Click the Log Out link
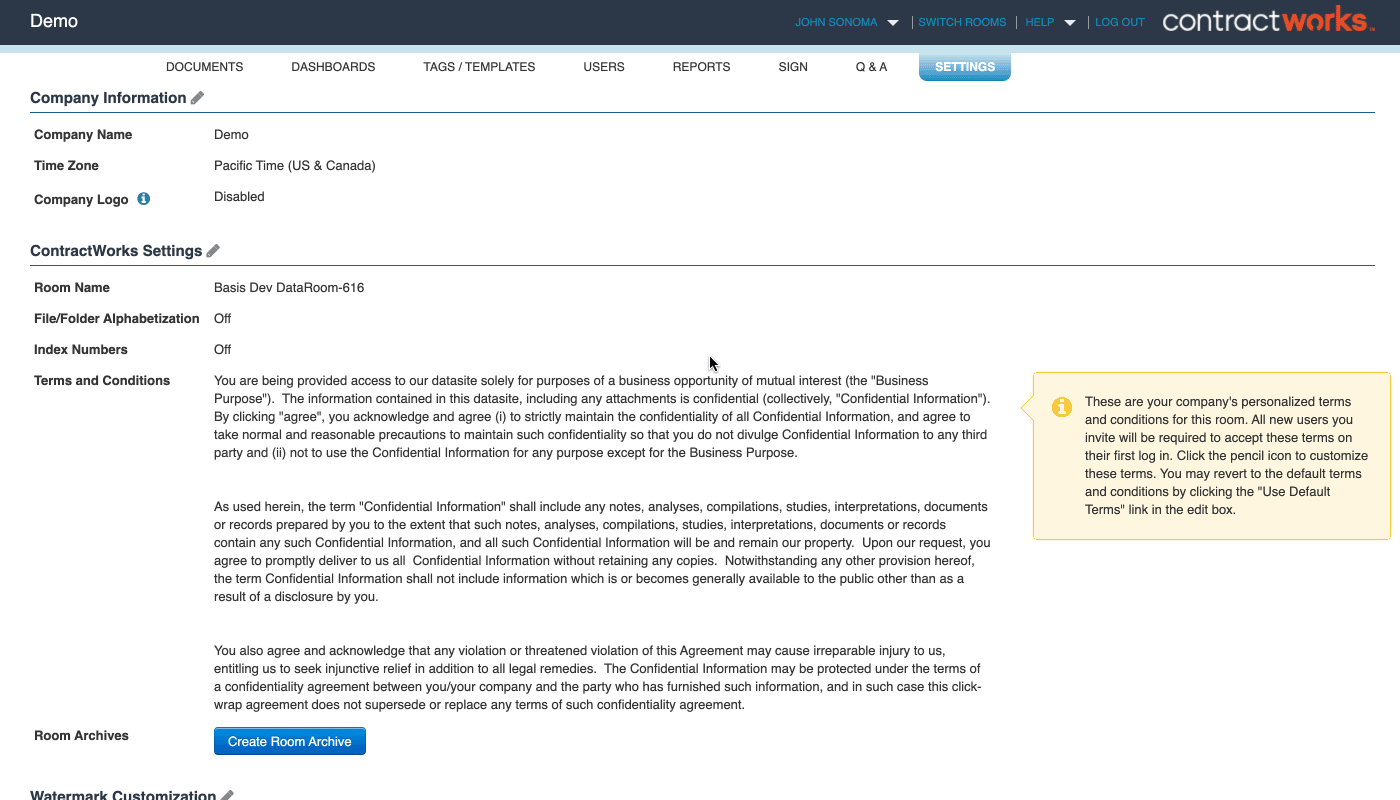Image resolution: width=1400 pixels, height=800 pixels. [x=1120, y=22]
